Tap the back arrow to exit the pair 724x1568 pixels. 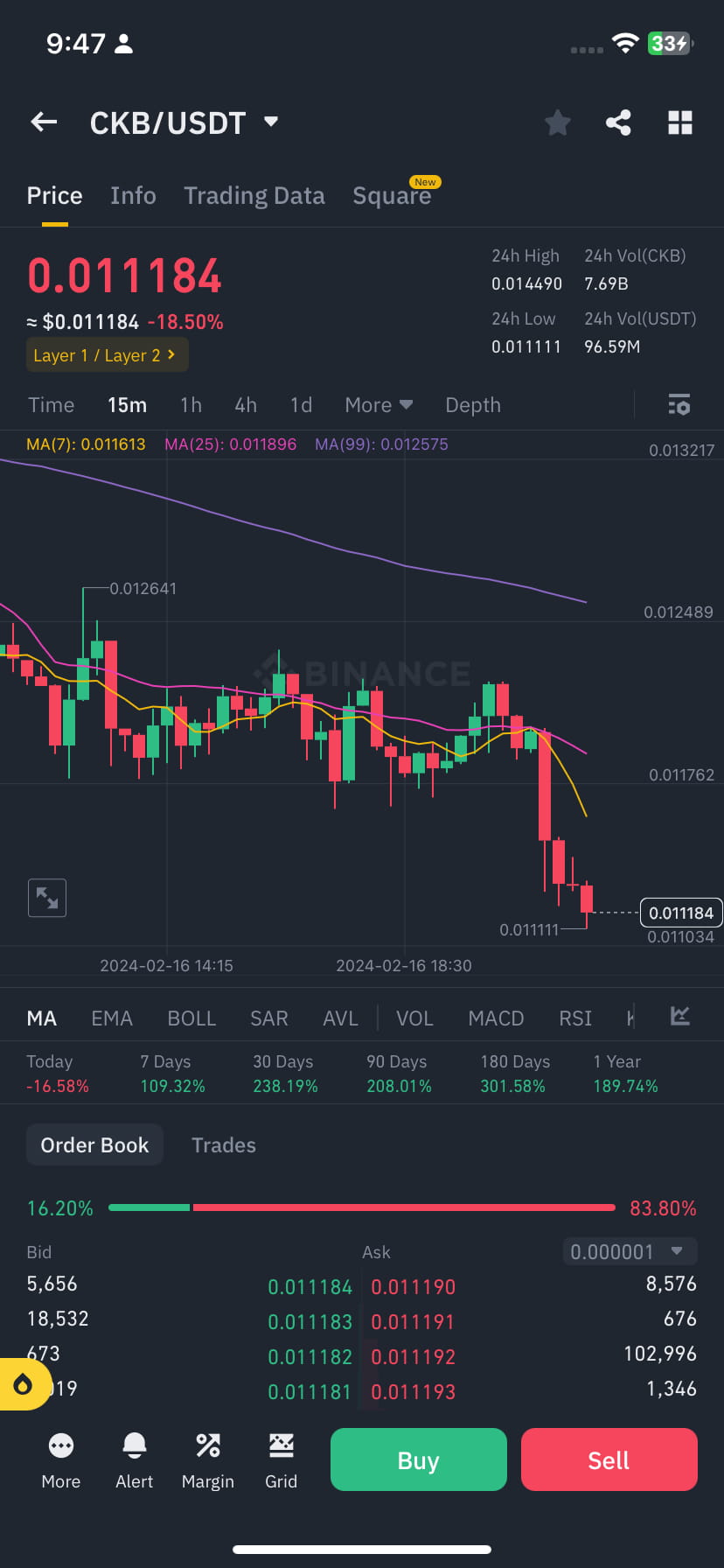[43, 122]
